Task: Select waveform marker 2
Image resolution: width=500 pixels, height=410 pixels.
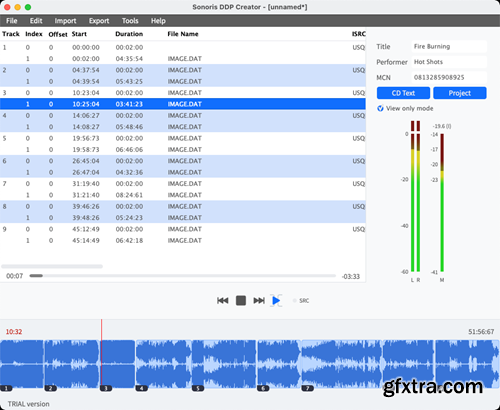Action: (51, 388)
